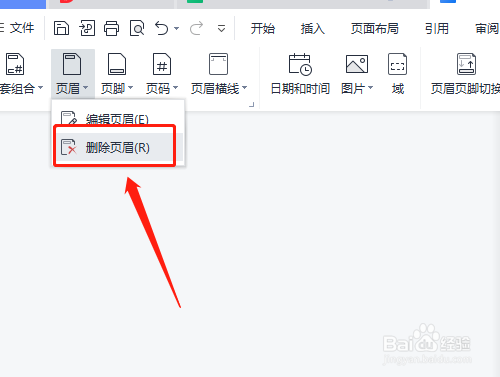Switch to the 插入 tab
Viewport: 500px width, 377px height.
point(312,29)
